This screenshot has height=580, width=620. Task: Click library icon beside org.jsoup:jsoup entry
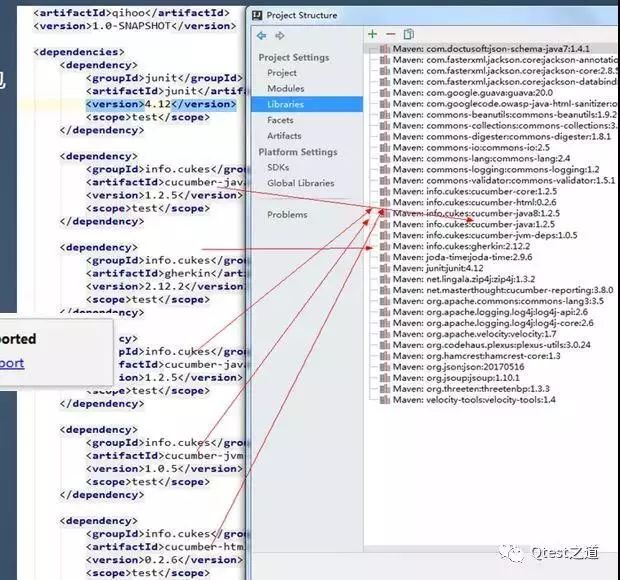pos(385,378)
